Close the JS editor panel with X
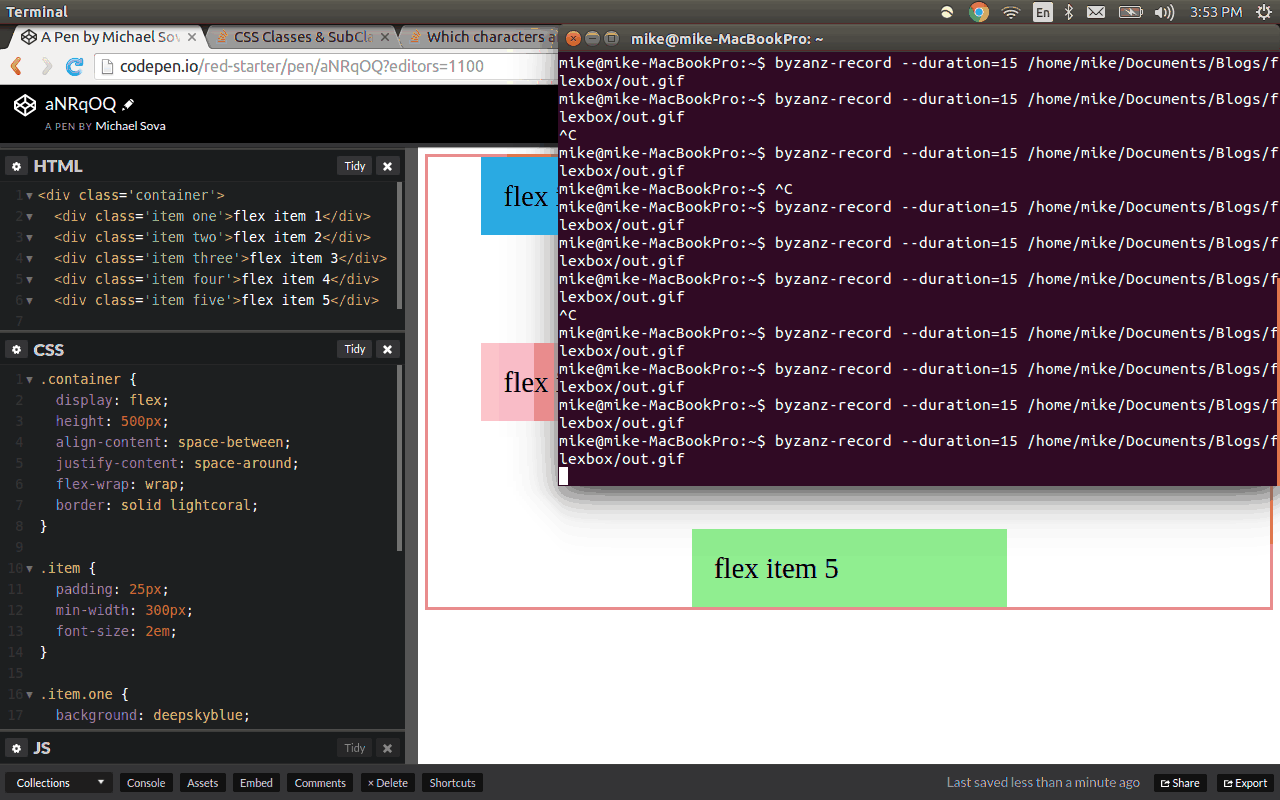Image resolution: width=1280 pixels, height=800 pixels. coord(388,748)
